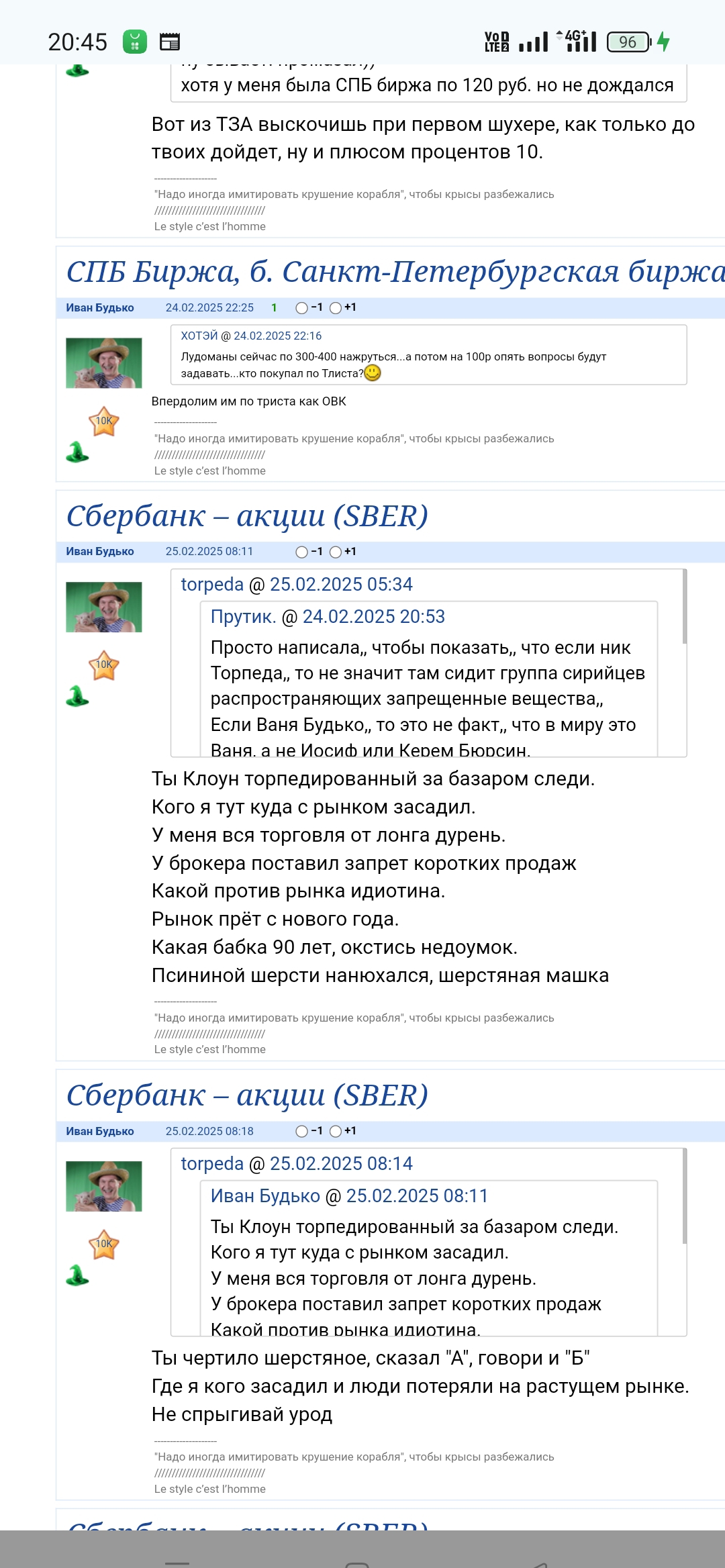Click 'Le style c'est l'homme' signature under 22:25 post
725x1568 pixels.
point(210,471)
